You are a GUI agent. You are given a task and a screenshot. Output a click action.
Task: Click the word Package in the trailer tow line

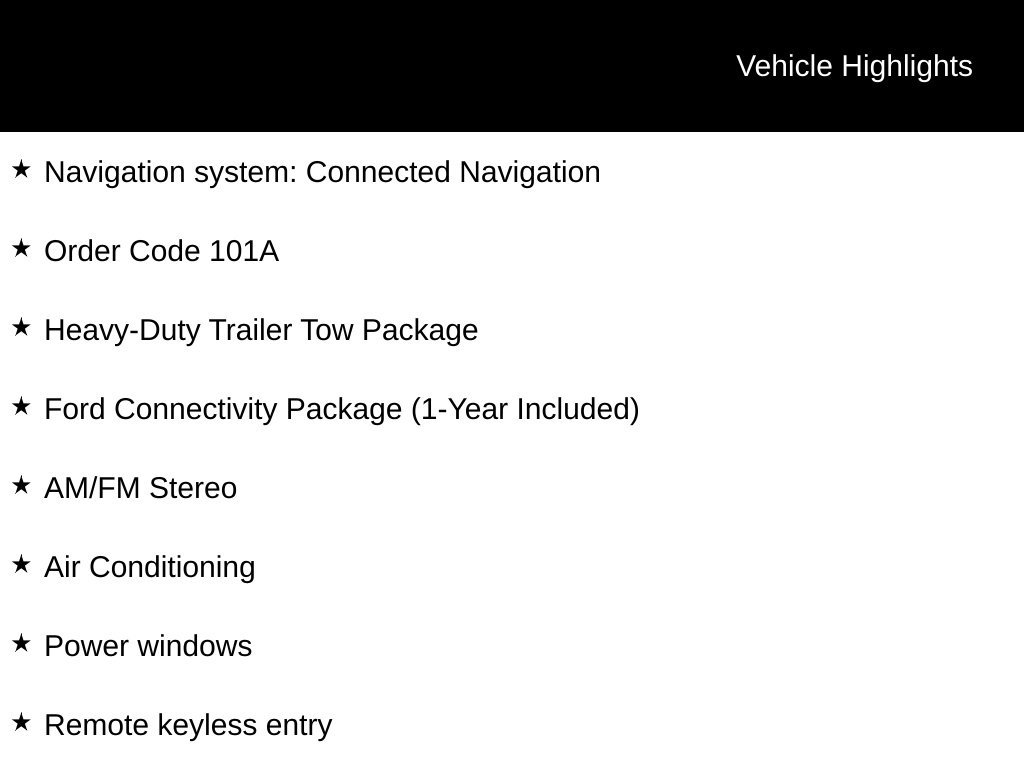pyautogui.click(x=420, y=331)
